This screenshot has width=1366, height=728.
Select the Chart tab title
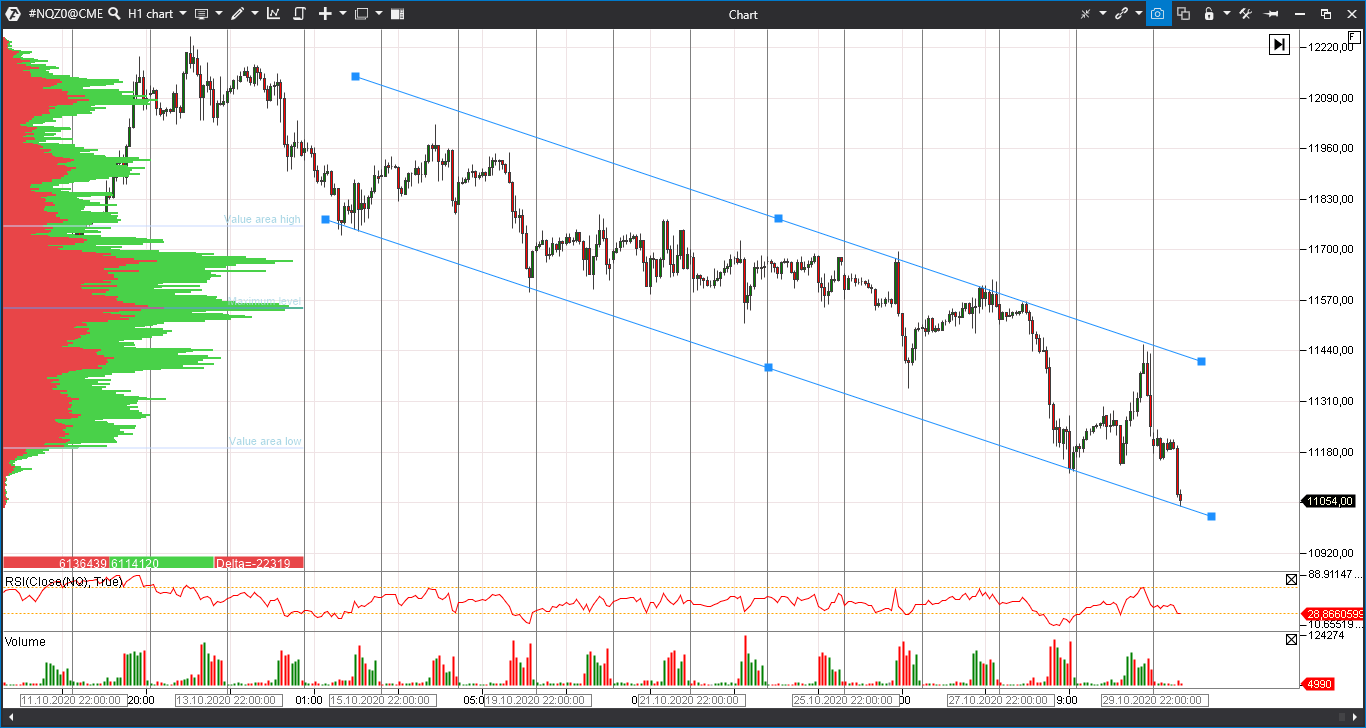(743, 14)
